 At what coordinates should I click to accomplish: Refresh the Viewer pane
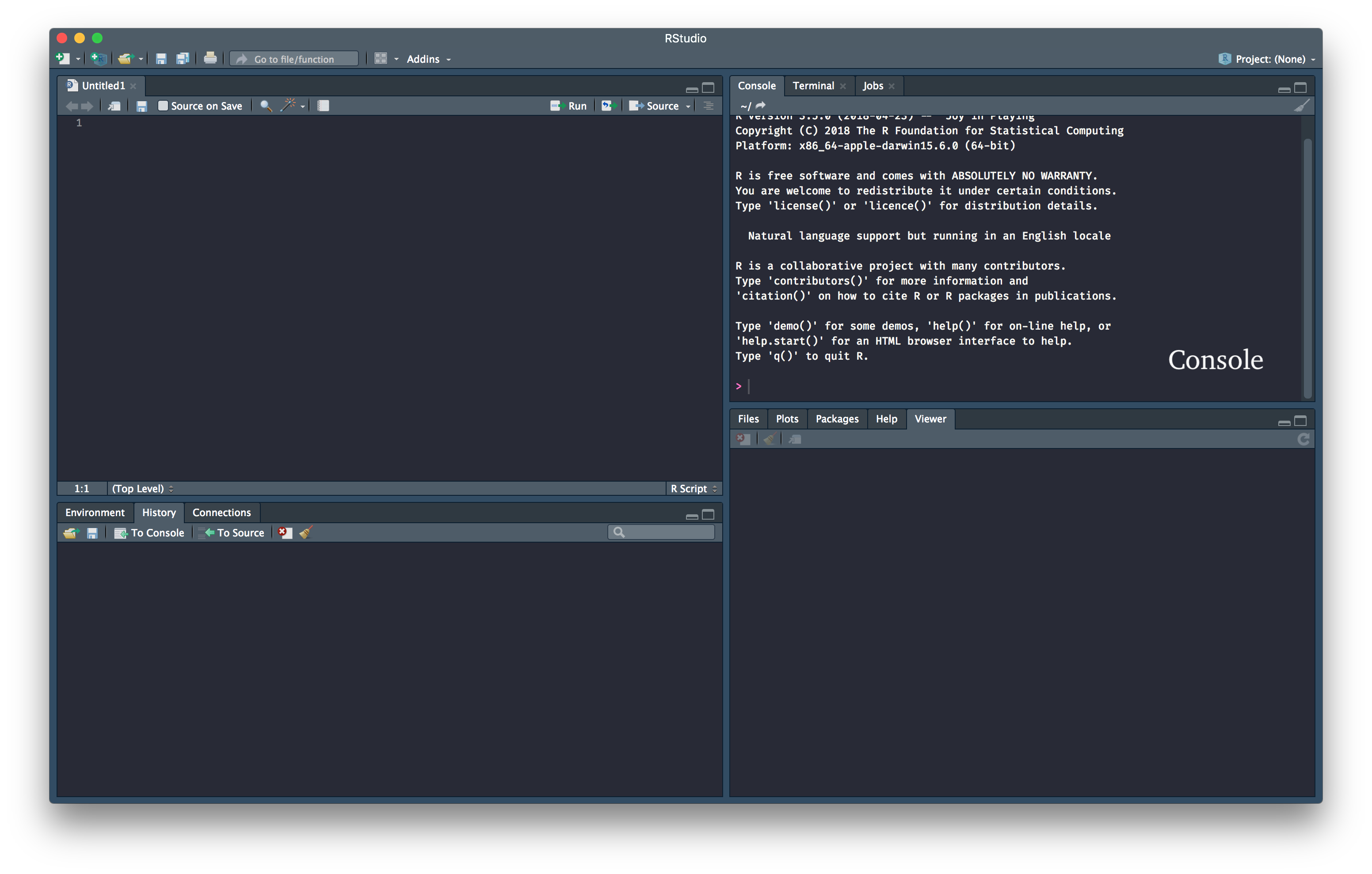pos(1303,439)
